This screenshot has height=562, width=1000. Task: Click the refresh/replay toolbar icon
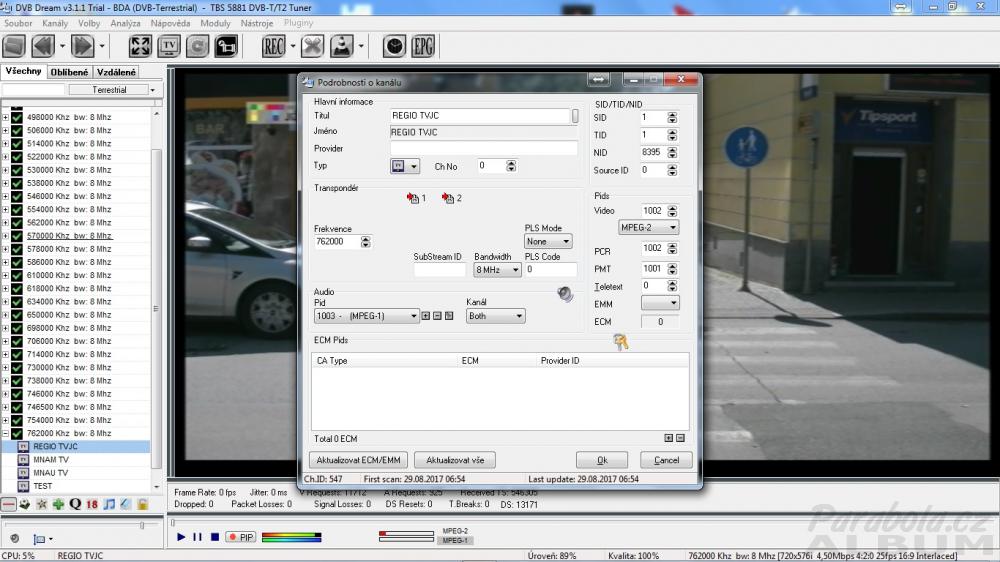tap(198, 47)
